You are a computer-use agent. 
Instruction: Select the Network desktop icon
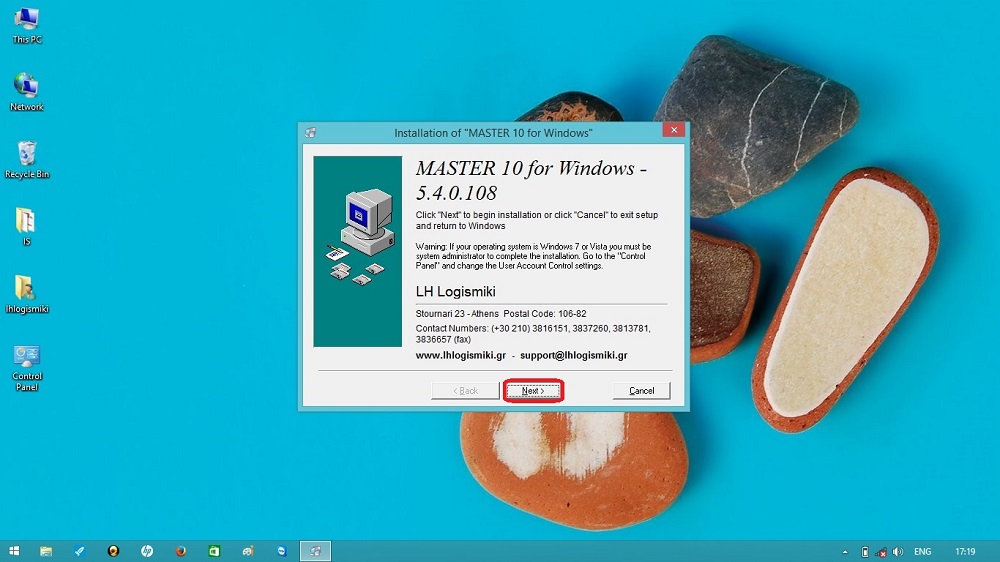click(x=27, y=92)
